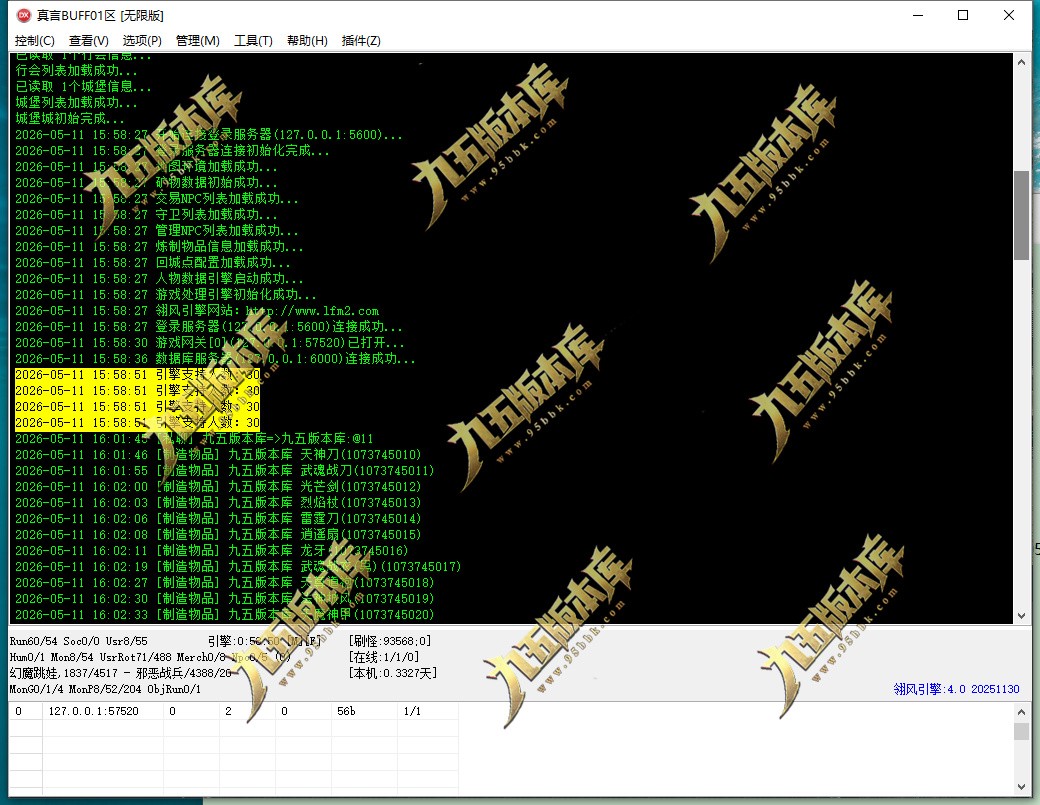Click log line 武魂战刀(1073745011)
1040x805 pixels.
[x=224, y=471]
